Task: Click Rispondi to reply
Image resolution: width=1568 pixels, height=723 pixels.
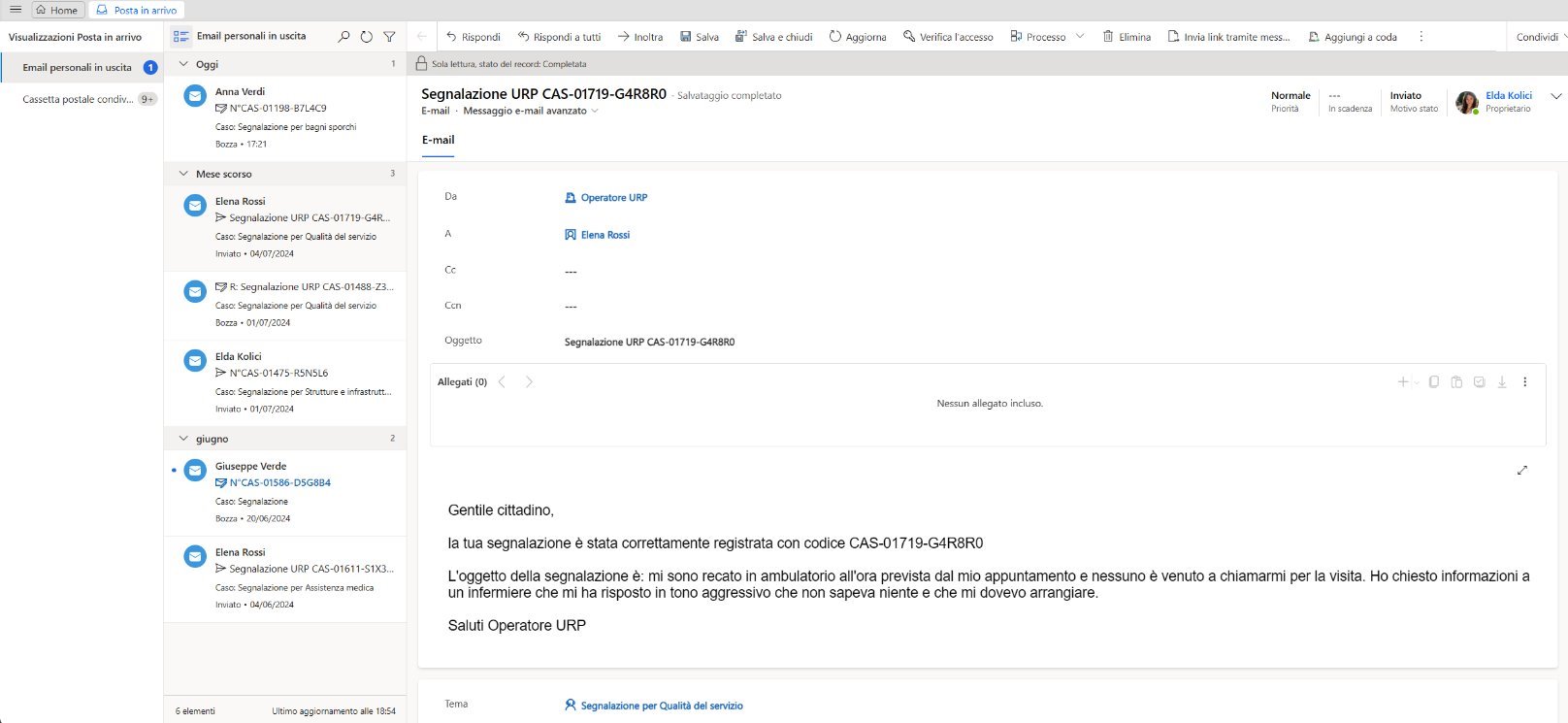Action: [x=474, y=37]
